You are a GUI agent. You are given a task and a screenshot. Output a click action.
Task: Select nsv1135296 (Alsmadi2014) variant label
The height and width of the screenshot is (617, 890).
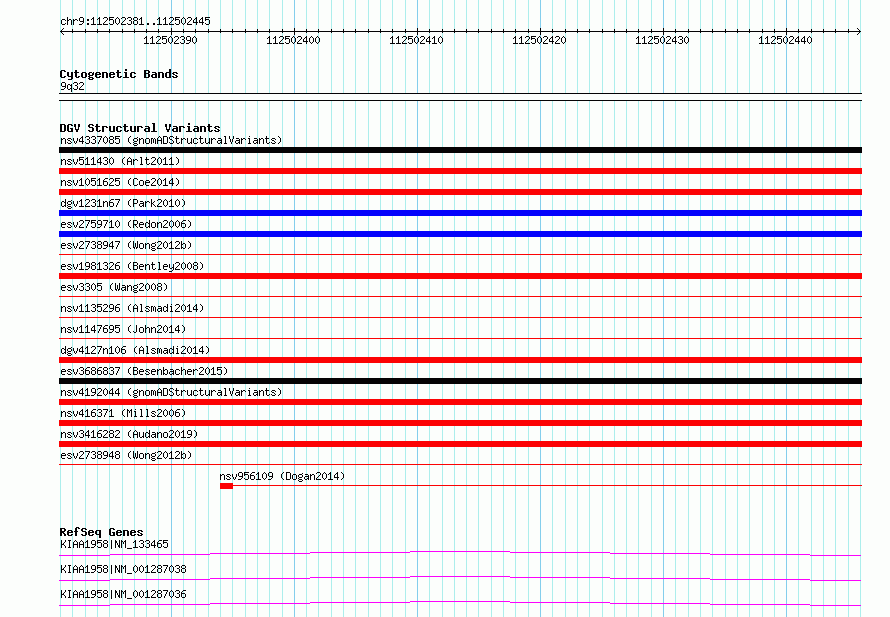(132, 308)
